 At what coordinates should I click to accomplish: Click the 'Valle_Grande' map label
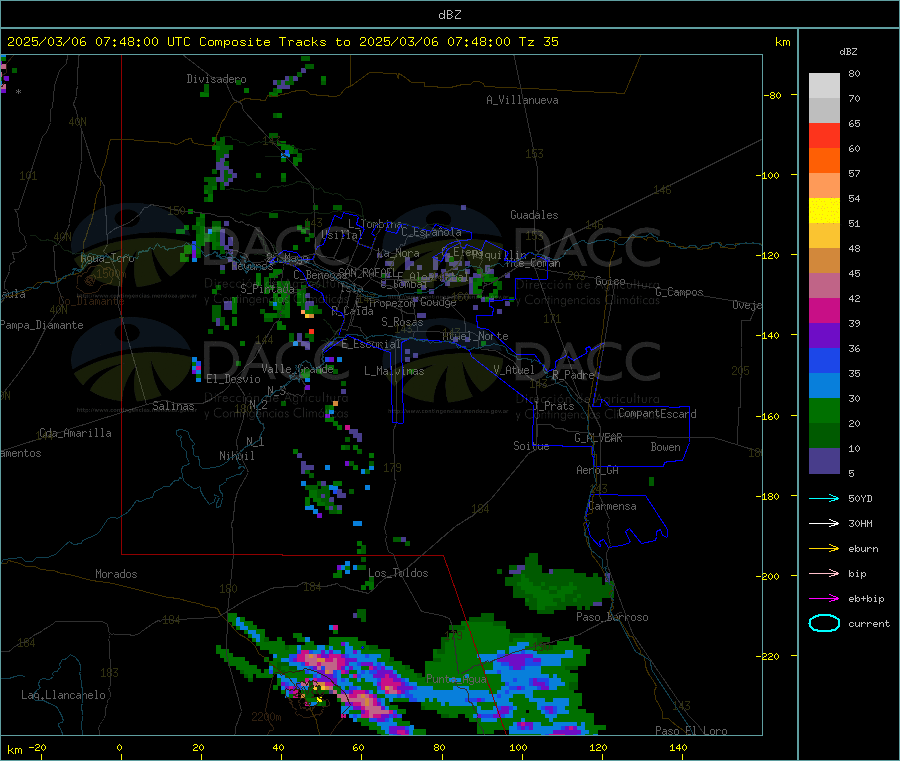click(x=297, y=368)
